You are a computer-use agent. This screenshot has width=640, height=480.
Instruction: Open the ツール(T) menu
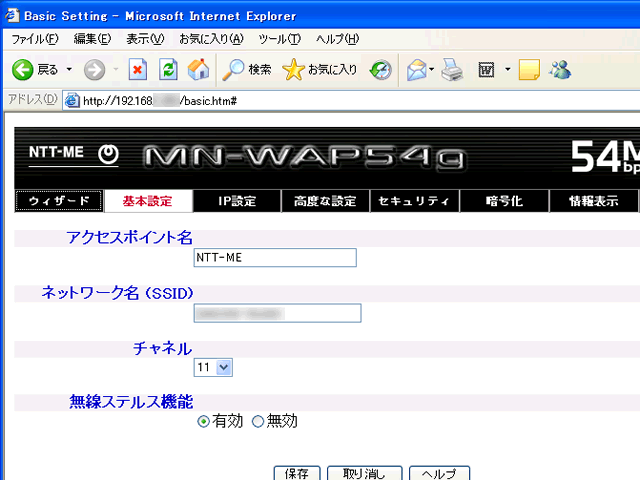point(280,39)
